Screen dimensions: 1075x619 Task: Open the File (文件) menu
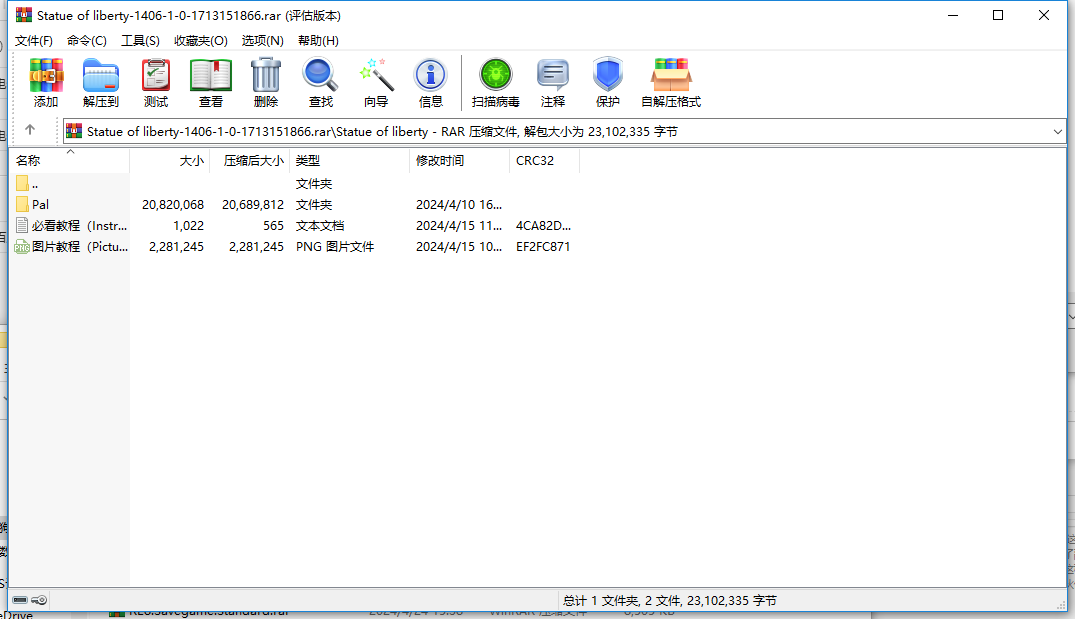pyautogui.click(x=34, y=40)
